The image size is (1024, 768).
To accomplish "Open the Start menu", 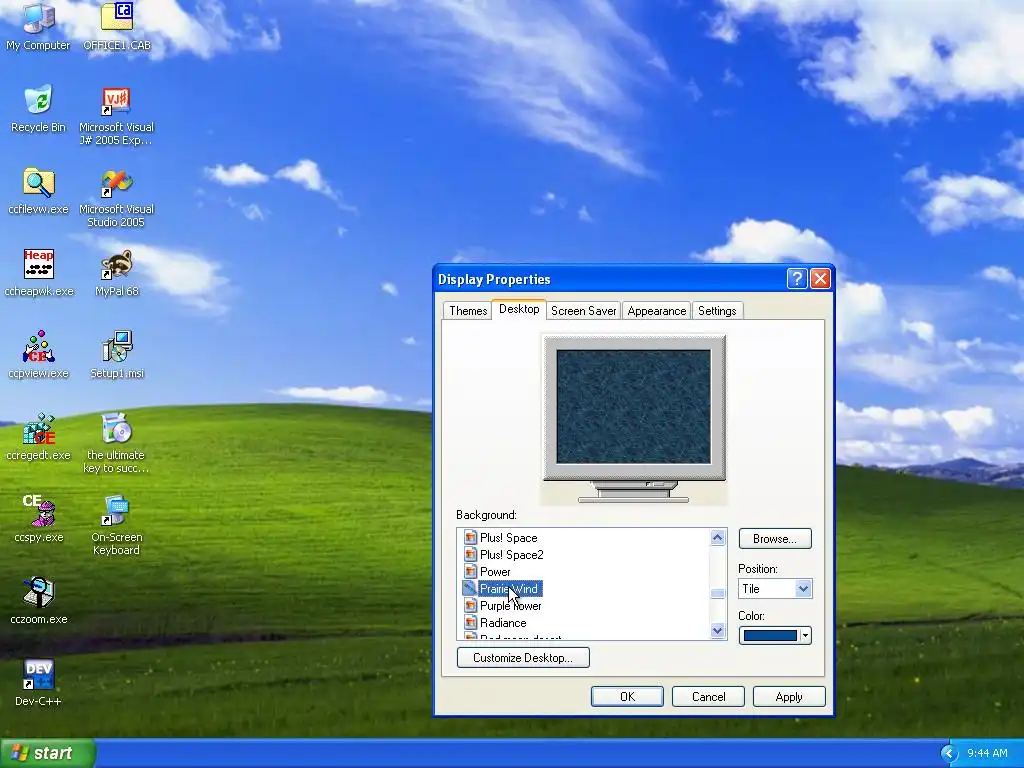I will click(47, 753).
